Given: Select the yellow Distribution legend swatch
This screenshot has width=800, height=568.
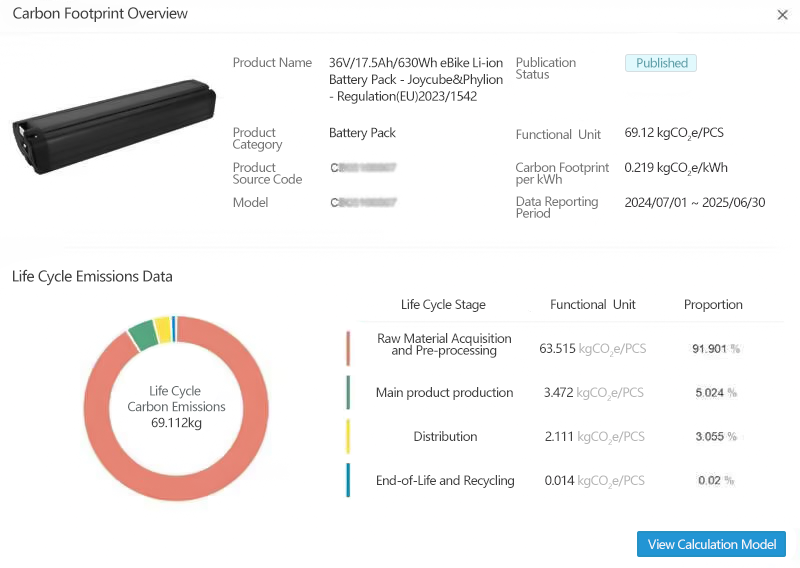Looking at the screenshot, I should 348,437.
